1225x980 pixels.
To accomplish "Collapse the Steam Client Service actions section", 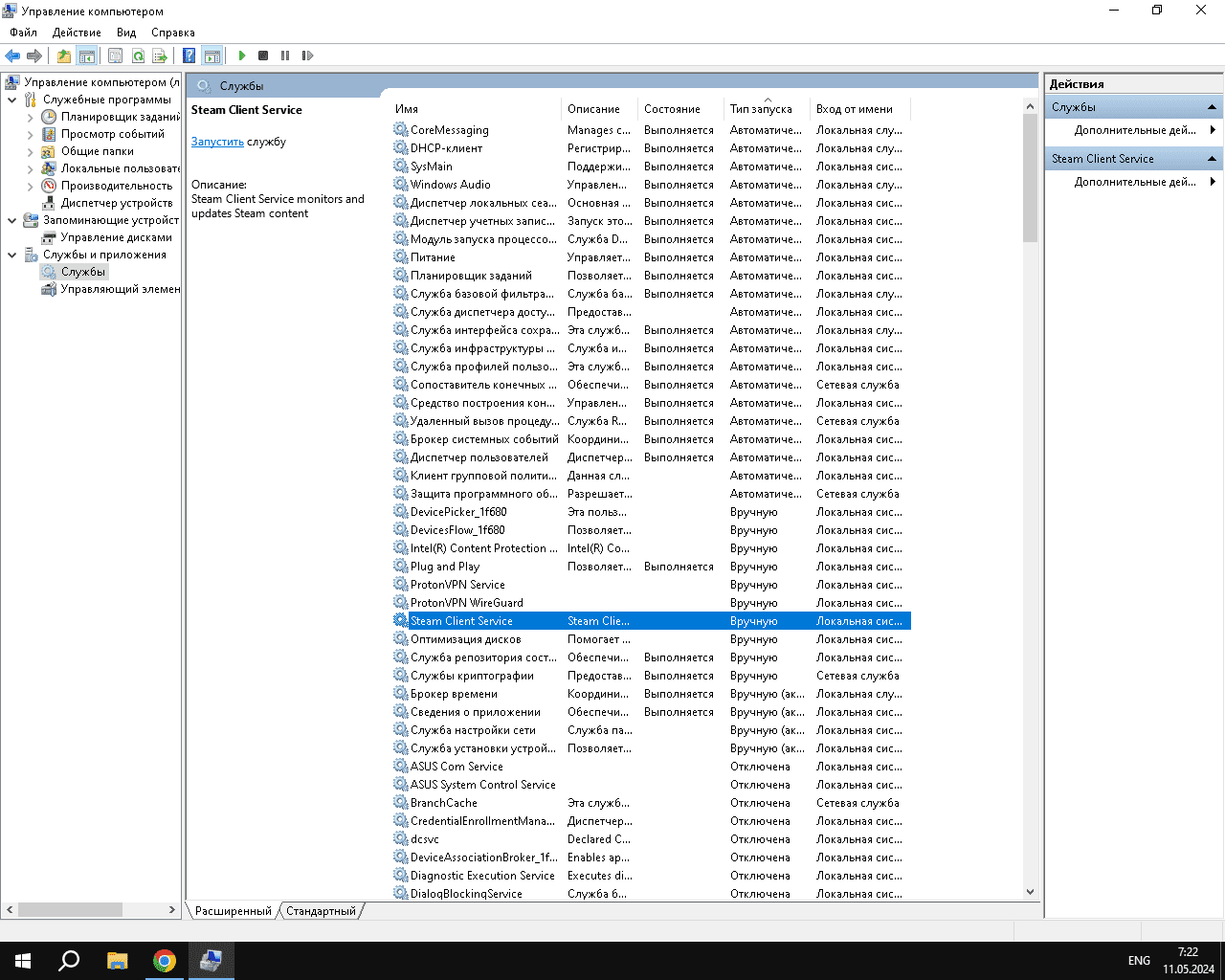I will click(x=1212, y=159).
